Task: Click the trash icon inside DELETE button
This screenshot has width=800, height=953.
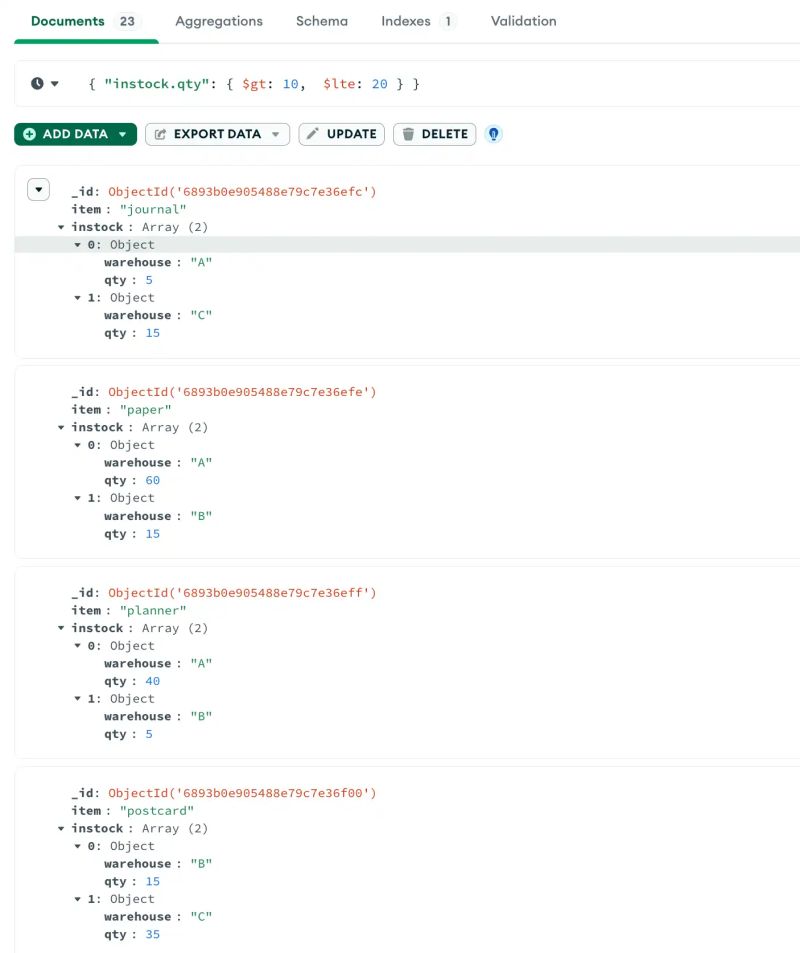Action: tap(409, 133)
